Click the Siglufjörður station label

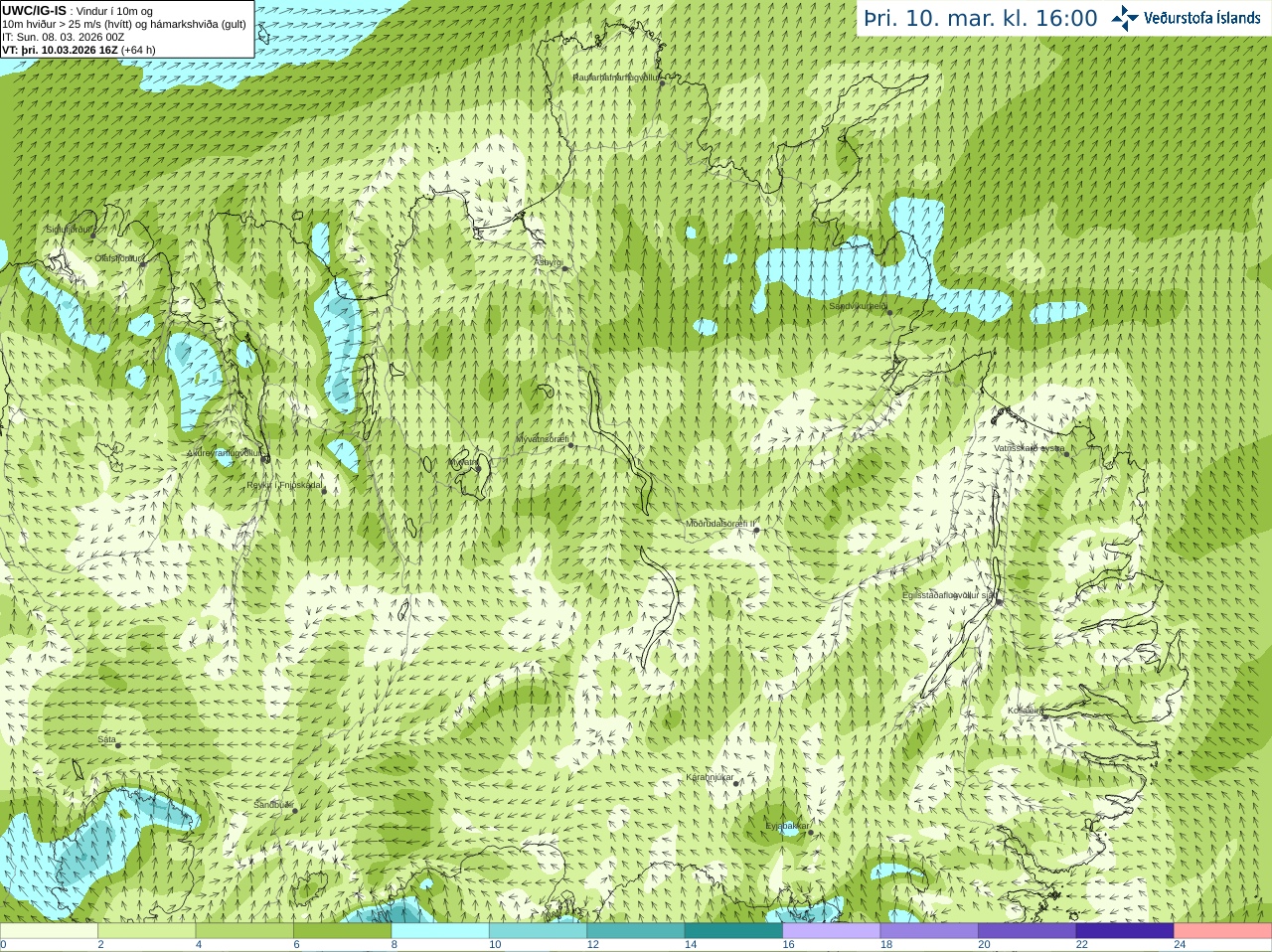click(69, 230)
